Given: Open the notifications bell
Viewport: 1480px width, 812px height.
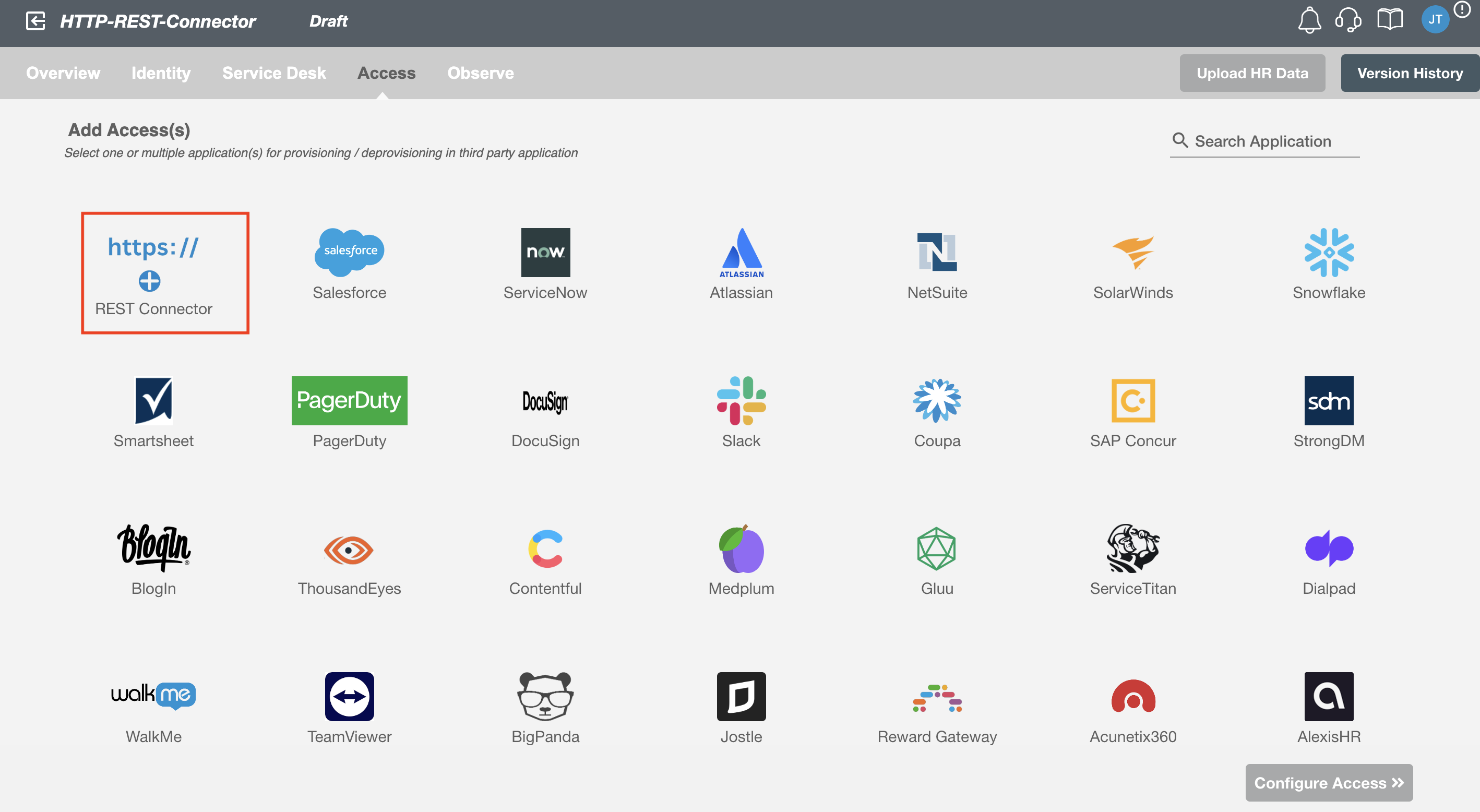Looking at the screenshot, I should pos(1309,20).
